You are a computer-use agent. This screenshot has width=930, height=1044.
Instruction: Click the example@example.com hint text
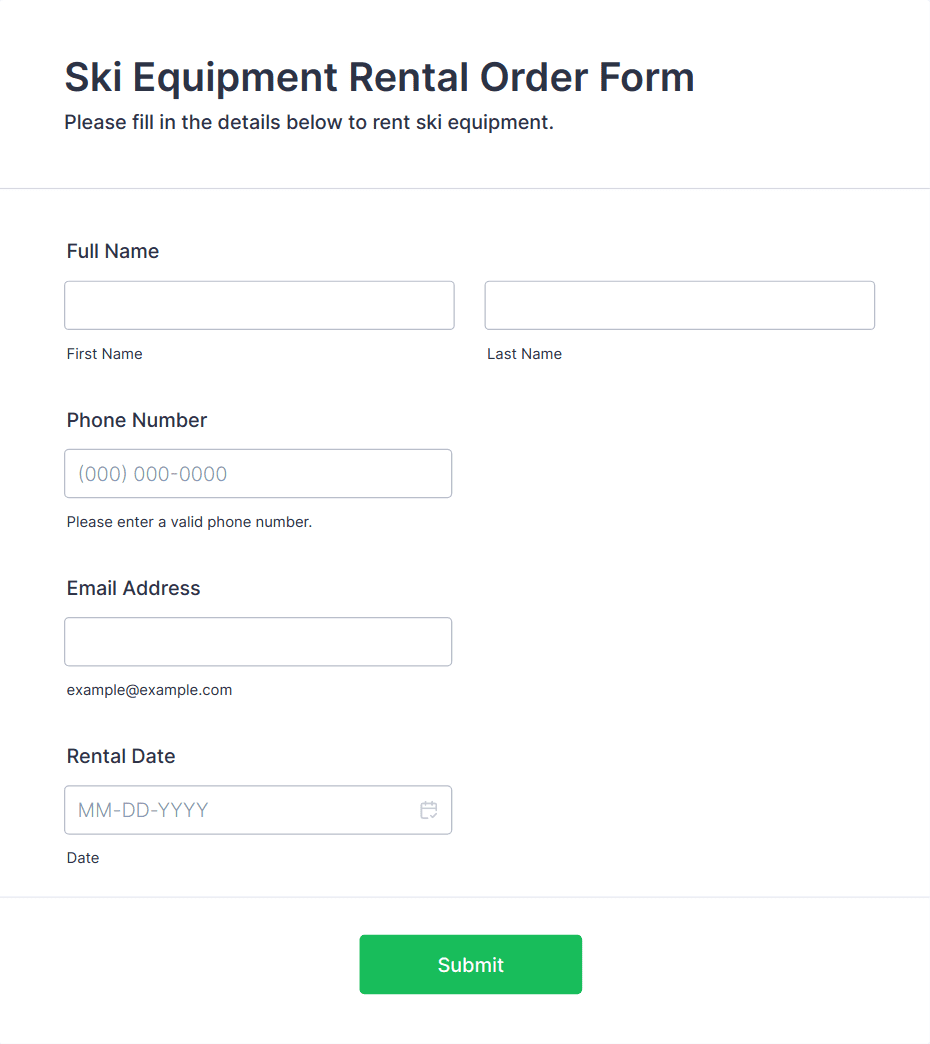[149, 690]
